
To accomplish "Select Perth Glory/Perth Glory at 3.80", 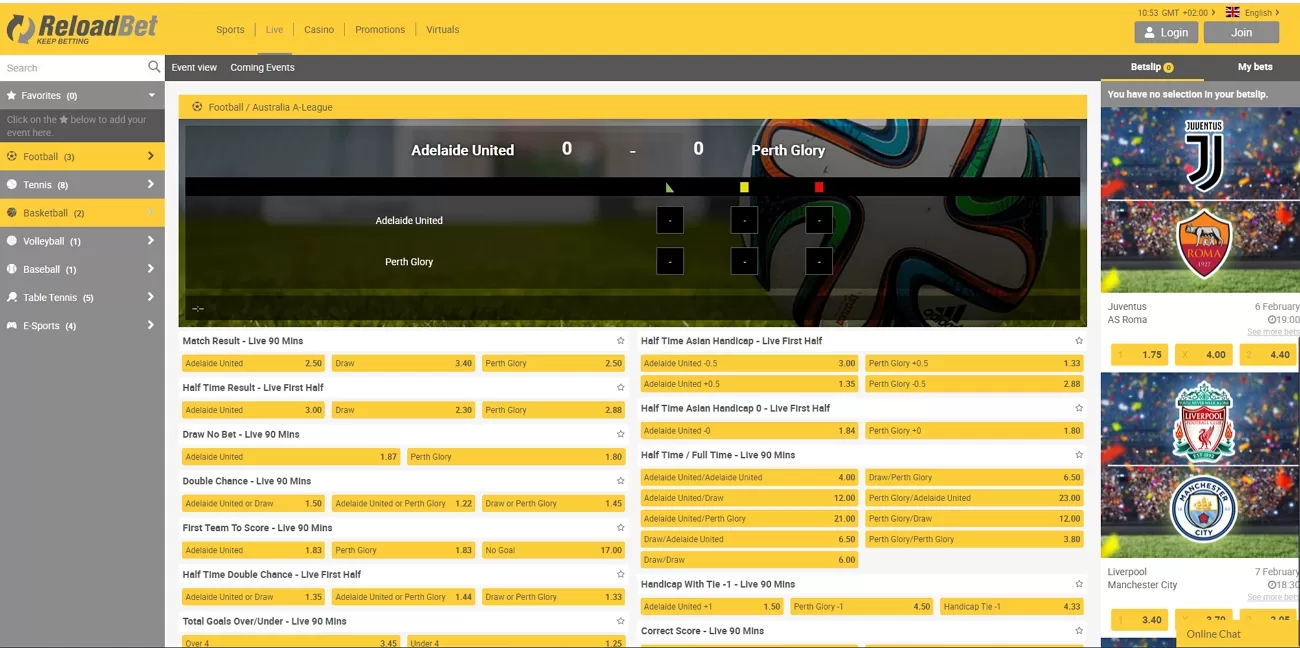I will 974,539.
